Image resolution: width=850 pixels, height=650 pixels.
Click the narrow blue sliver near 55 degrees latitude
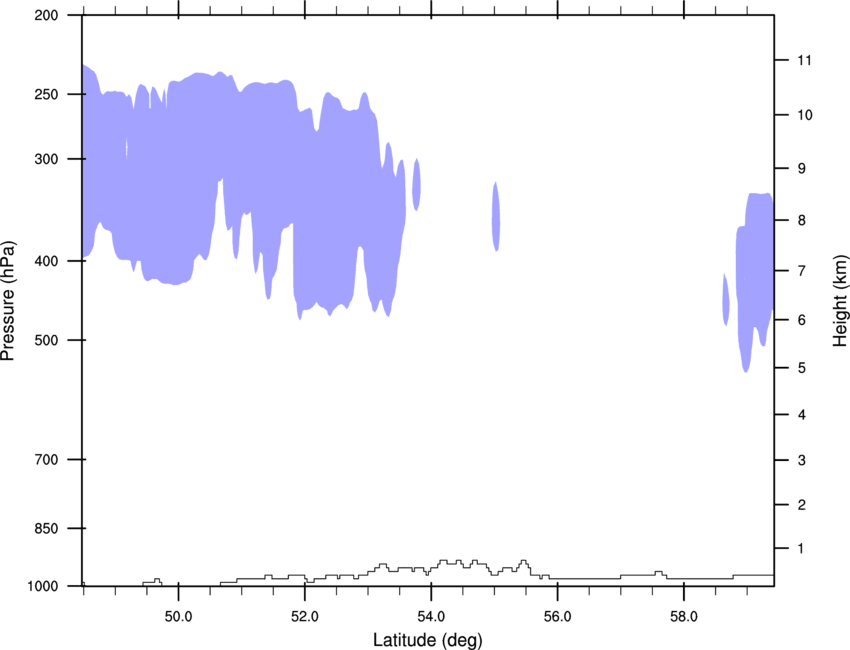click(495, 217)
